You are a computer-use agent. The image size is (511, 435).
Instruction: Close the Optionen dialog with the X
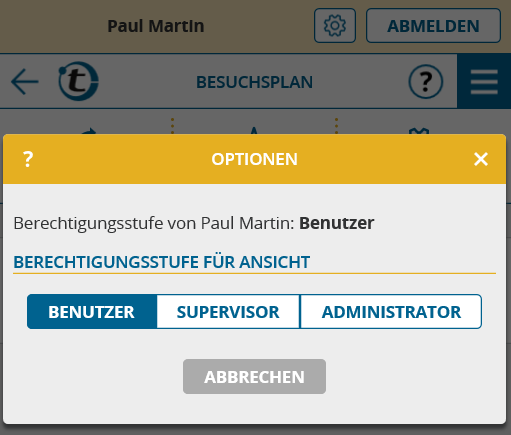(x=481, y=159)
